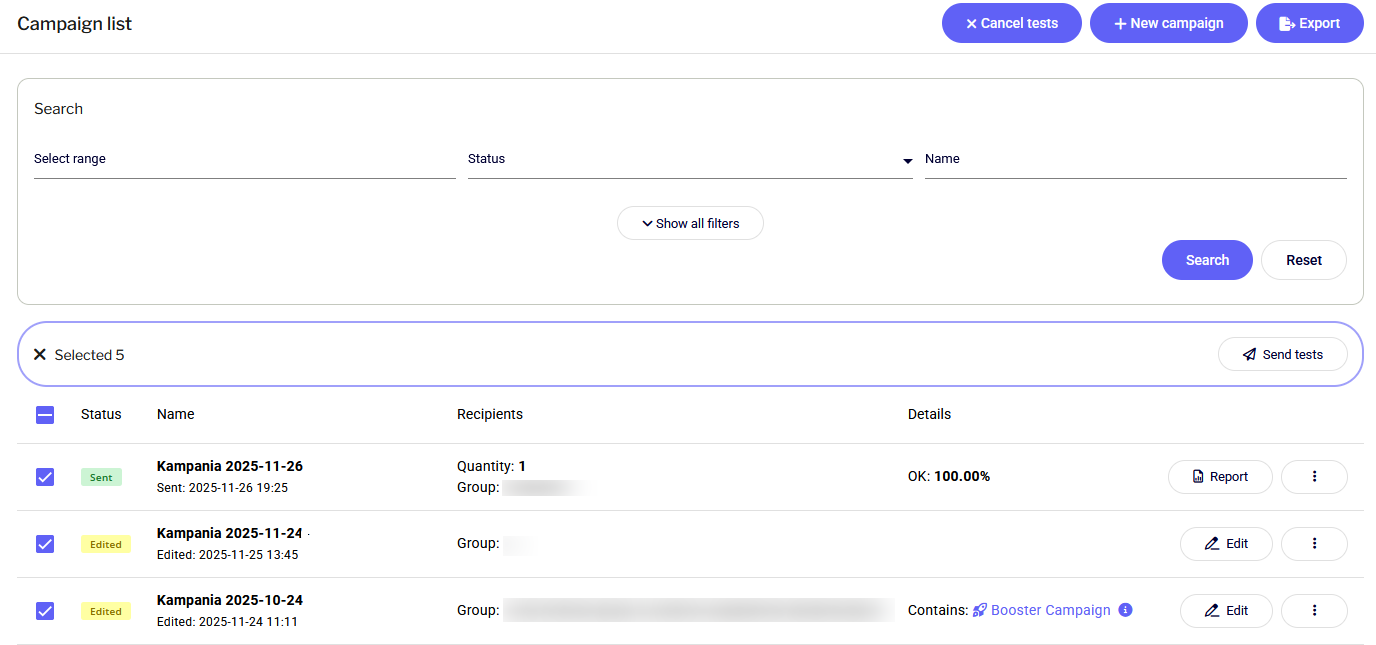Click the Export button

1309,23
